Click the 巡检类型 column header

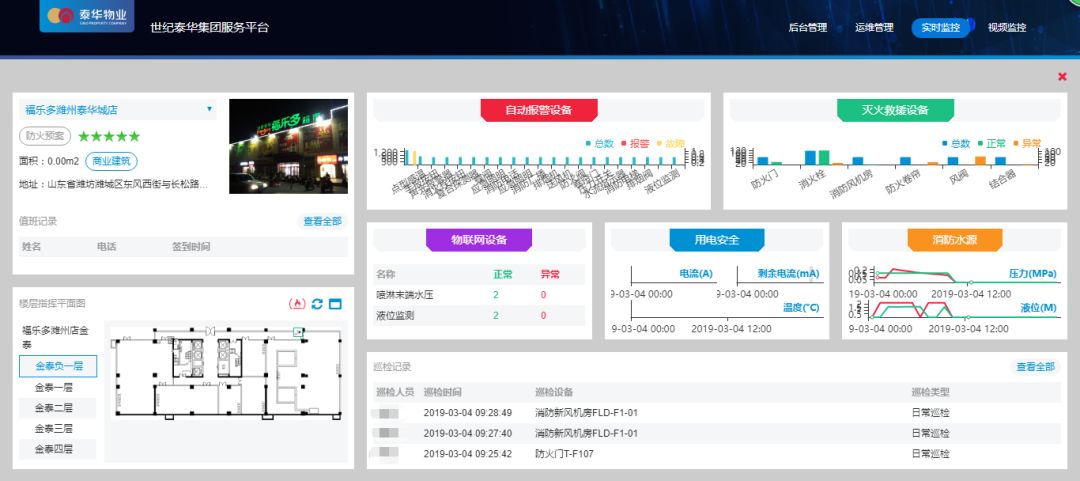[931, 392]
